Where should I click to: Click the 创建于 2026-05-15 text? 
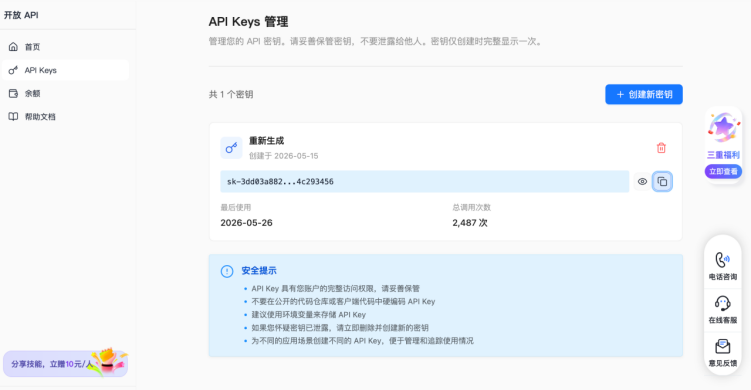pyautogui.click(x=284, y=156)
